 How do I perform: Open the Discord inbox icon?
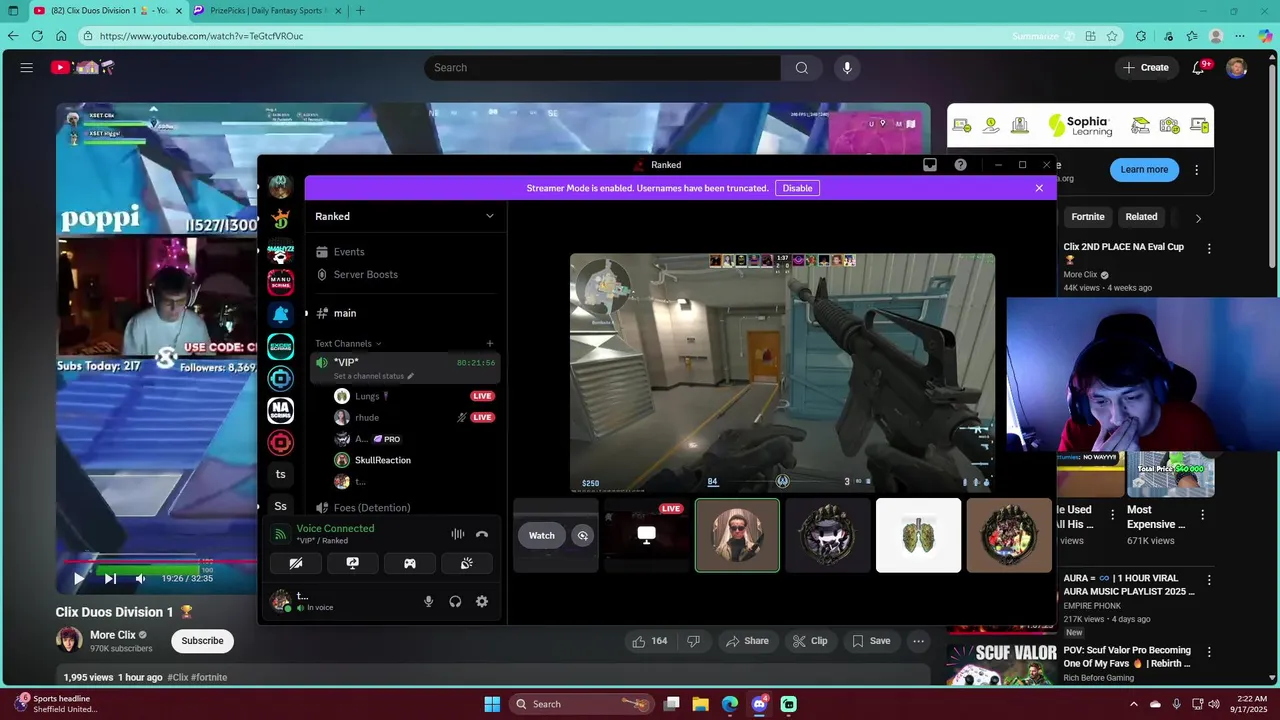[x=930, y=165]
